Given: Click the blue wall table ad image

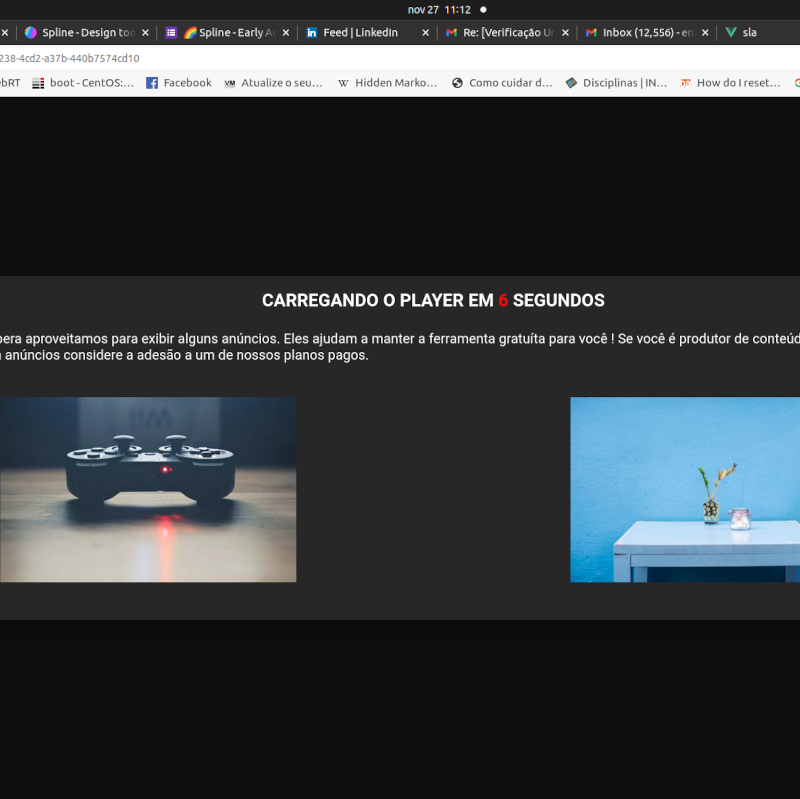Looking at the screenshot, I should [x=685, y=489].
